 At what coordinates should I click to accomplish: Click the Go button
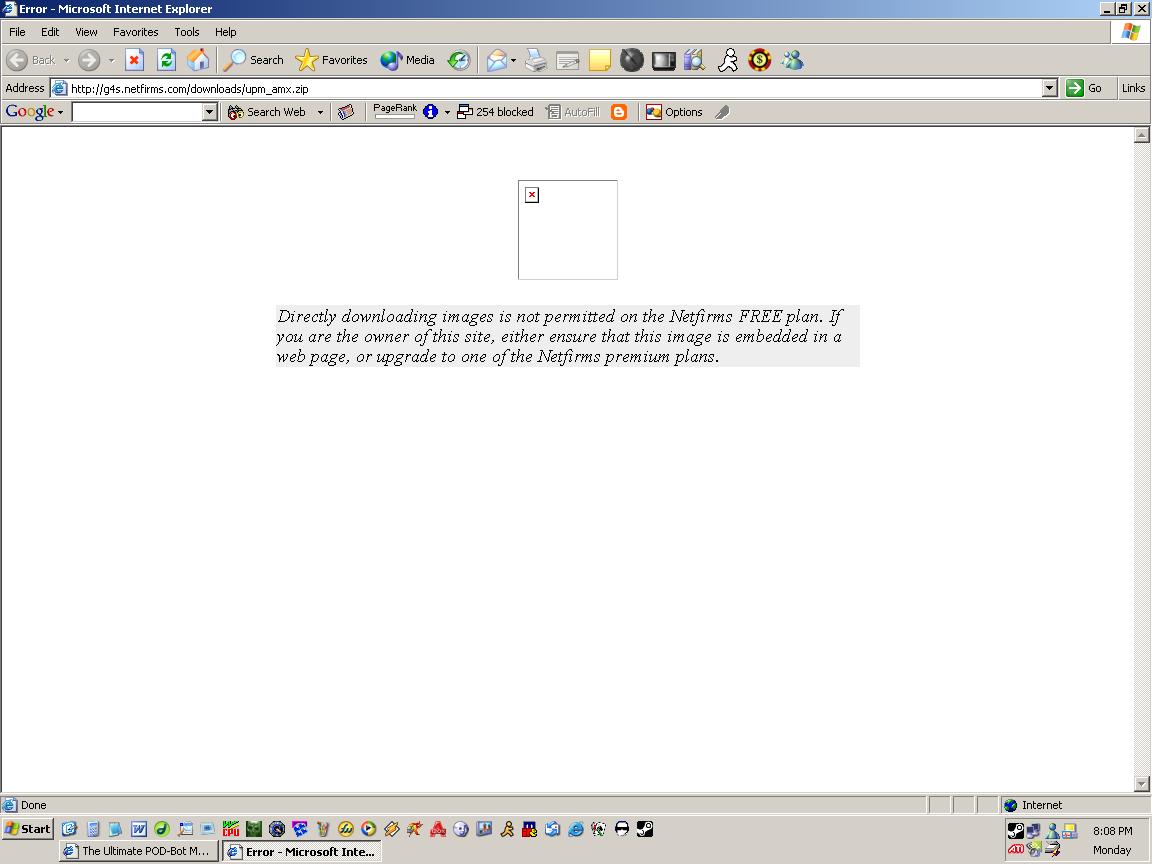[1085, 88]
